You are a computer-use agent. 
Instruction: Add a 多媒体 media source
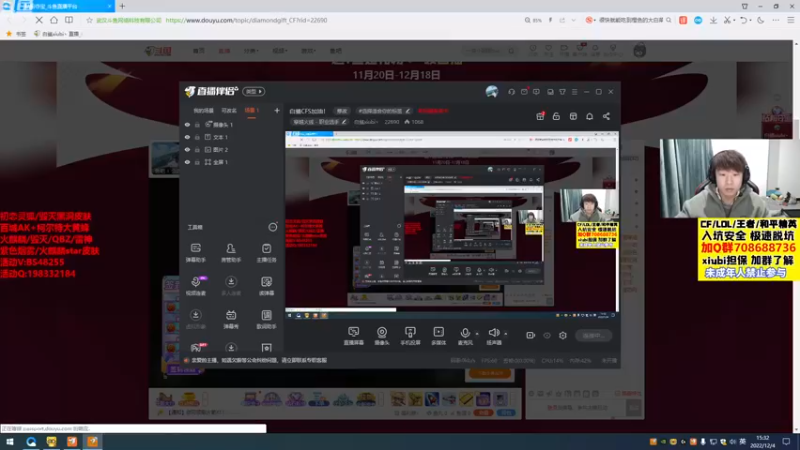(439, 336)
